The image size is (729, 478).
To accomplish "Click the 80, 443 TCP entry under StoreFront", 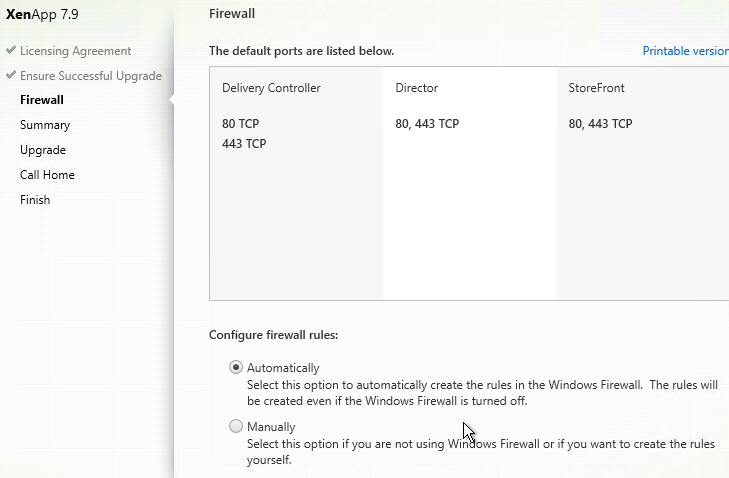I will point(600,124).
